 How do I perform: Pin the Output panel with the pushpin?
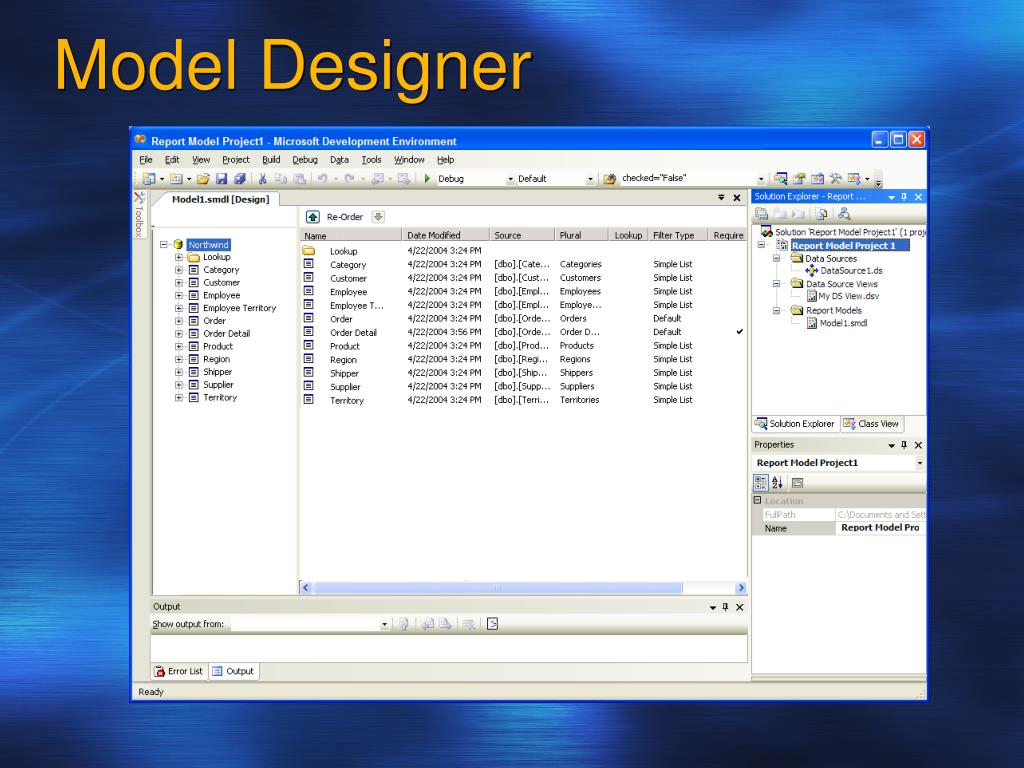[726, 607]
